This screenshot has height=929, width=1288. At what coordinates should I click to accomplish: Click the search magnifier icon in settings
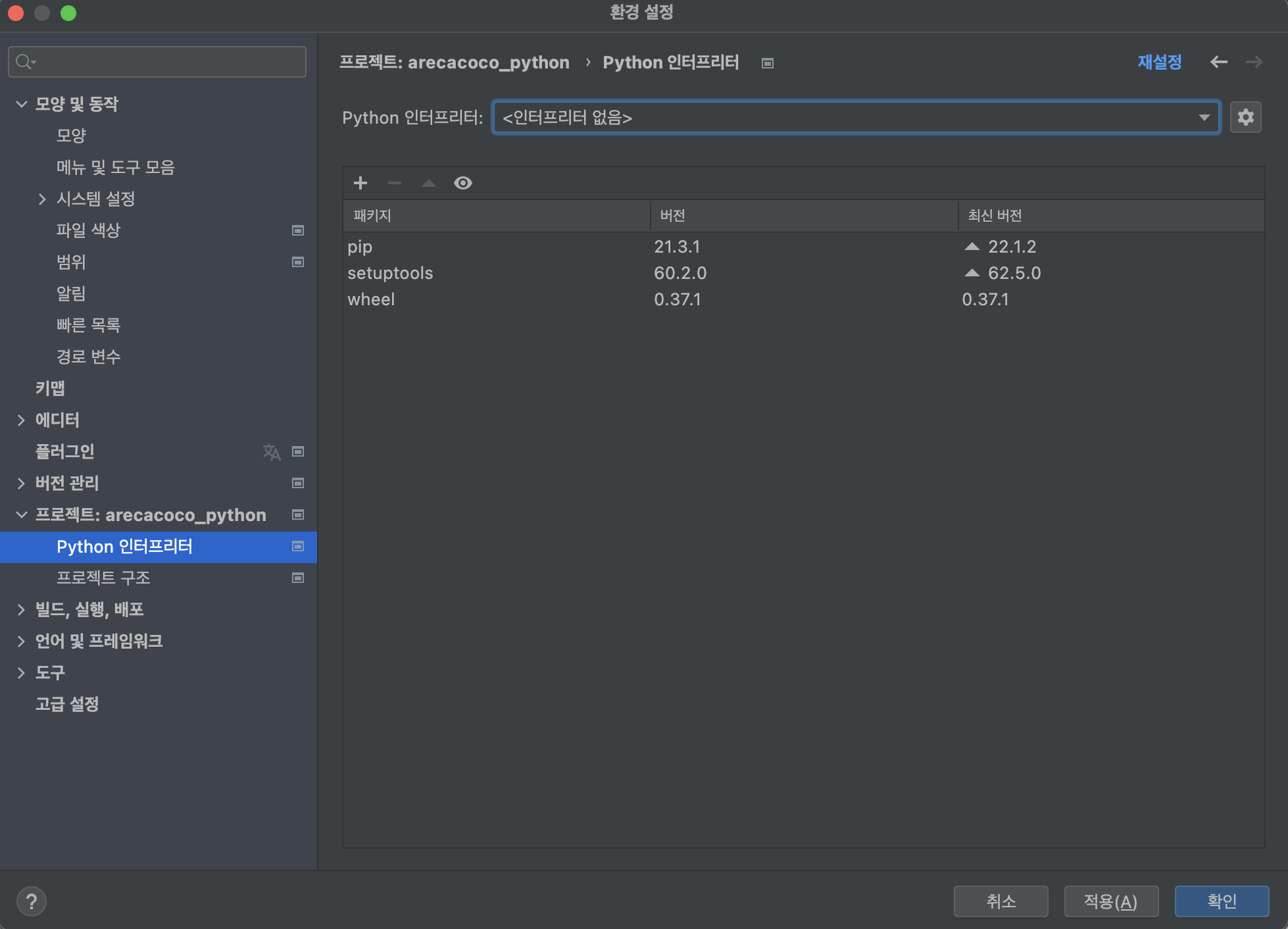(x=25, y=62)
